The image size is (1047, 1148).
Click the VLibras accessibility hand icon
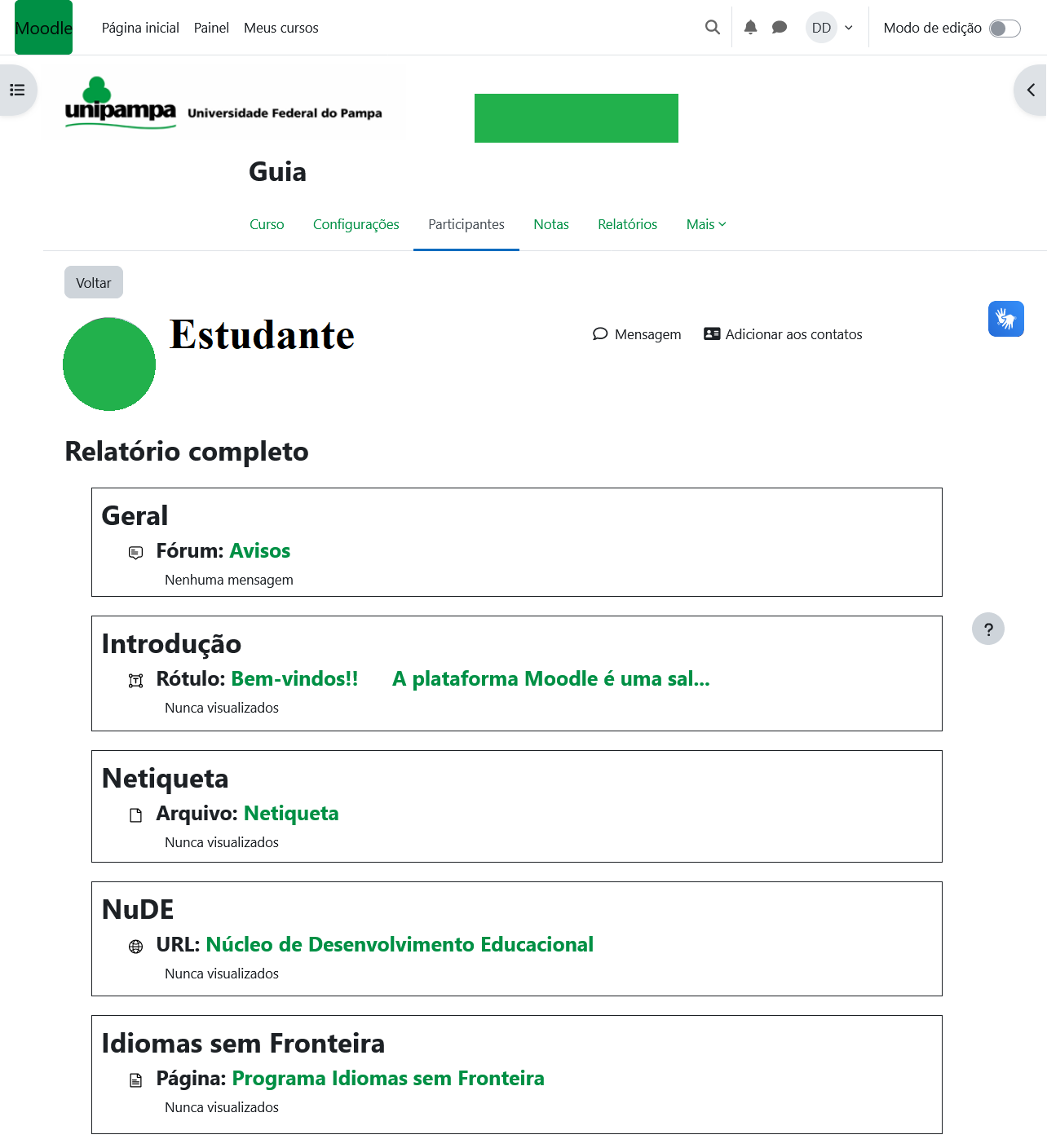pyautogui.click(x=1005, y=319)
